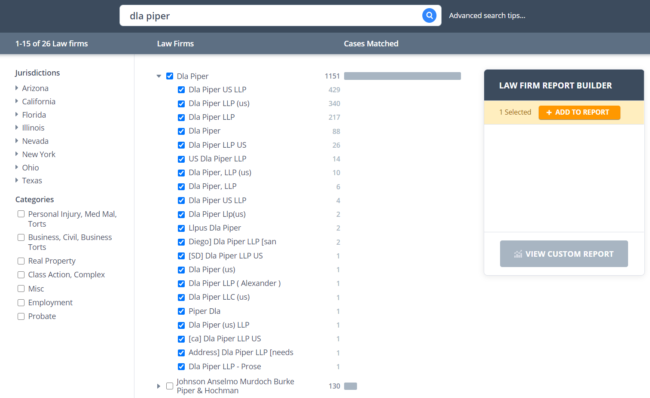Viewport: 650px width, 398px height.
Task: Expand New York jurisdiction
Action: (17, 154)
